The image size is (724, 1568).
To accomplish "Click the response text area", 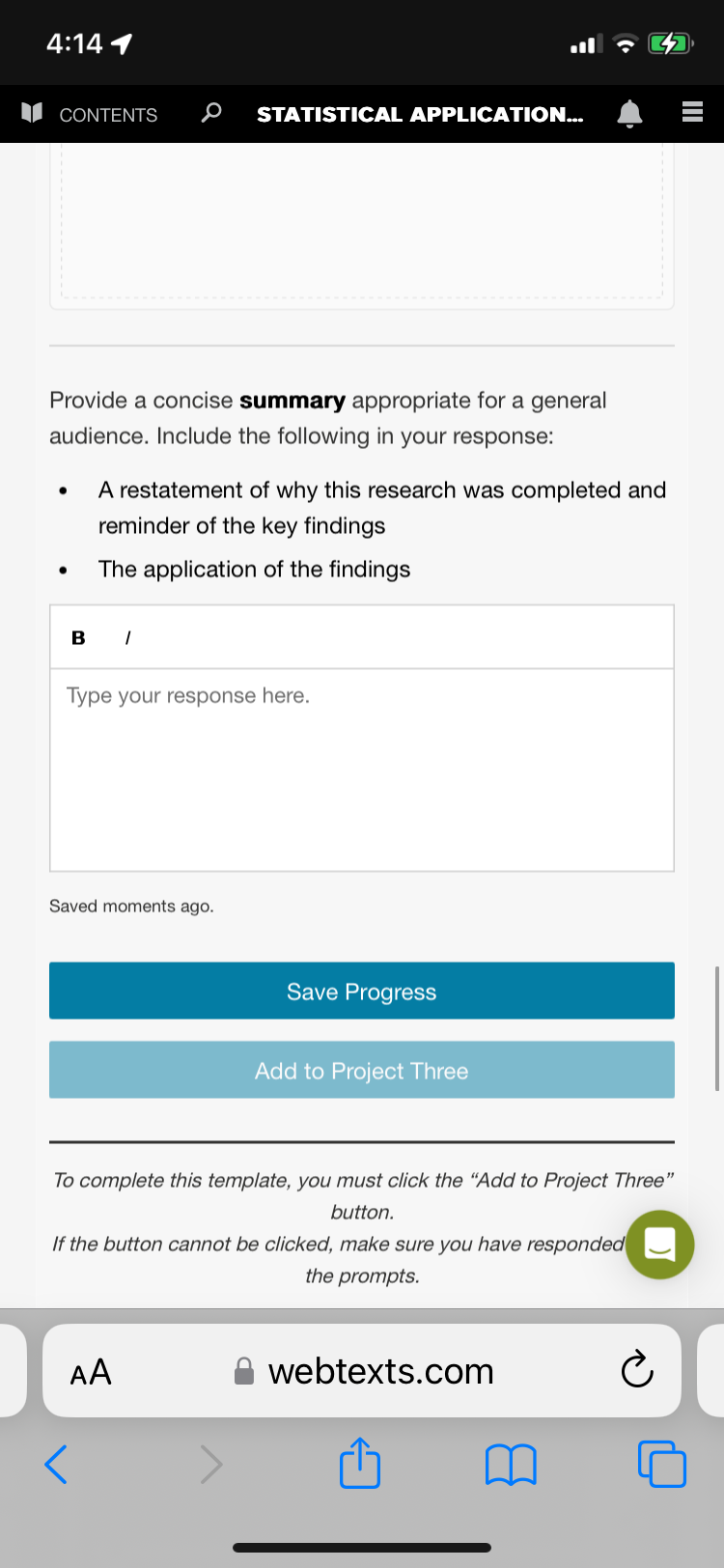I will 362,770.
